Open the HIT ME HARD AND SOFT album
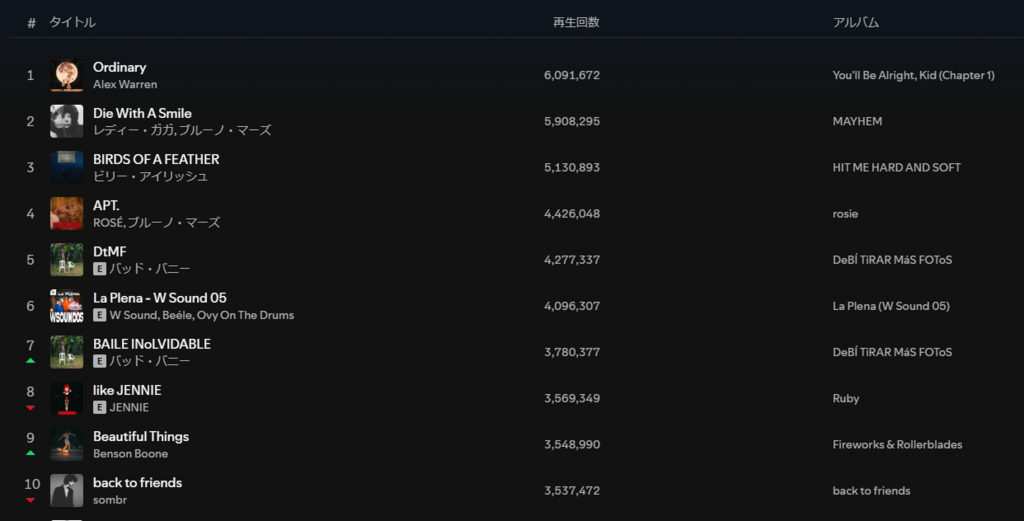The height and width of the screenshot is (521, 1024). click(896, 167)
